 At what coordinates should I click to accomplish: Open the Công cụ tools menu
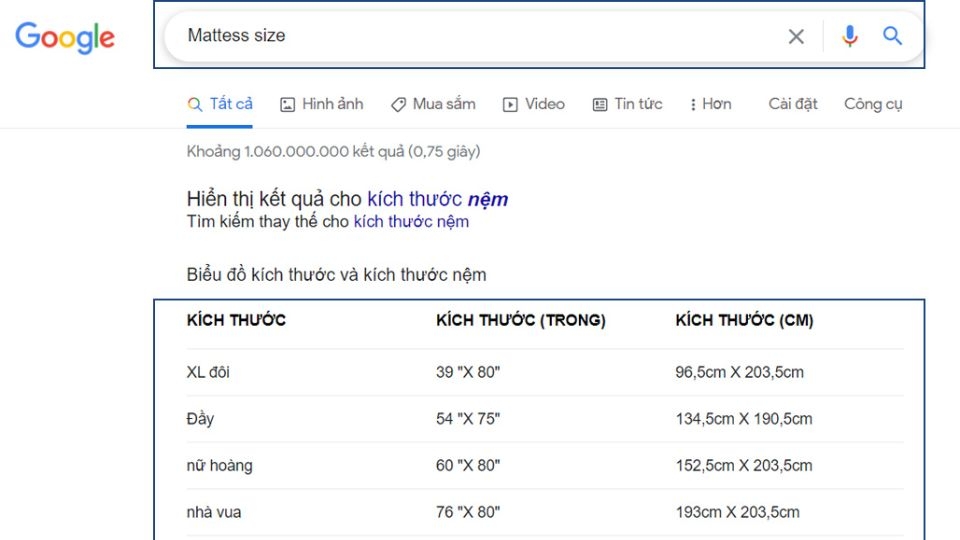[873, 104]
